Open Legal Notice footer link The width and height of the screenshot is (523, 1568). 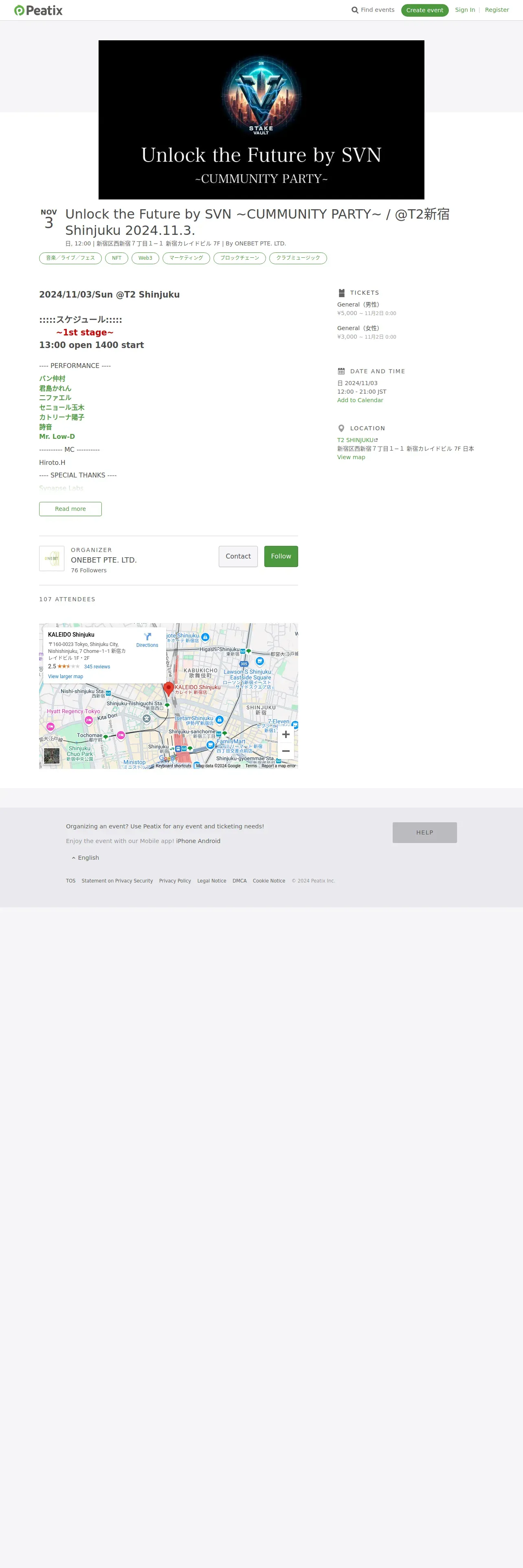(212, 881)
